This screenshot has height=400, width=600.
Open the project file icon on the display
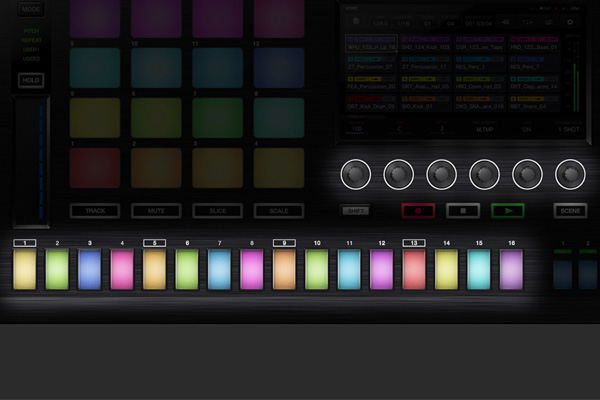click(356, 21)
